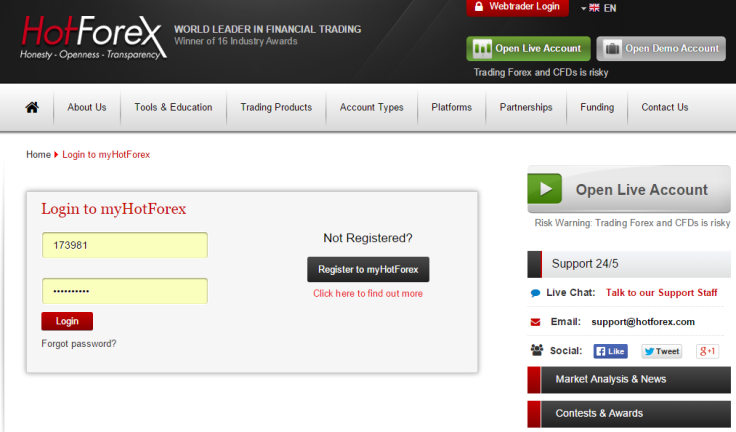Open the Platforms menu
Screen dimensions: 736x432
(x=451, y=108)
